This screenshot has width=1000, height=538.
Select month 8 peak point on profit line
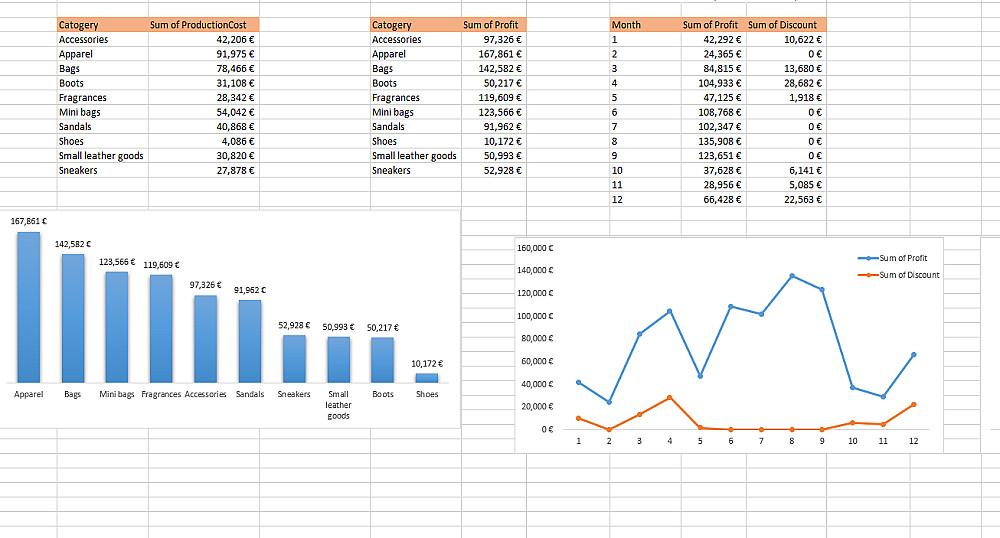tap(791, 275)
